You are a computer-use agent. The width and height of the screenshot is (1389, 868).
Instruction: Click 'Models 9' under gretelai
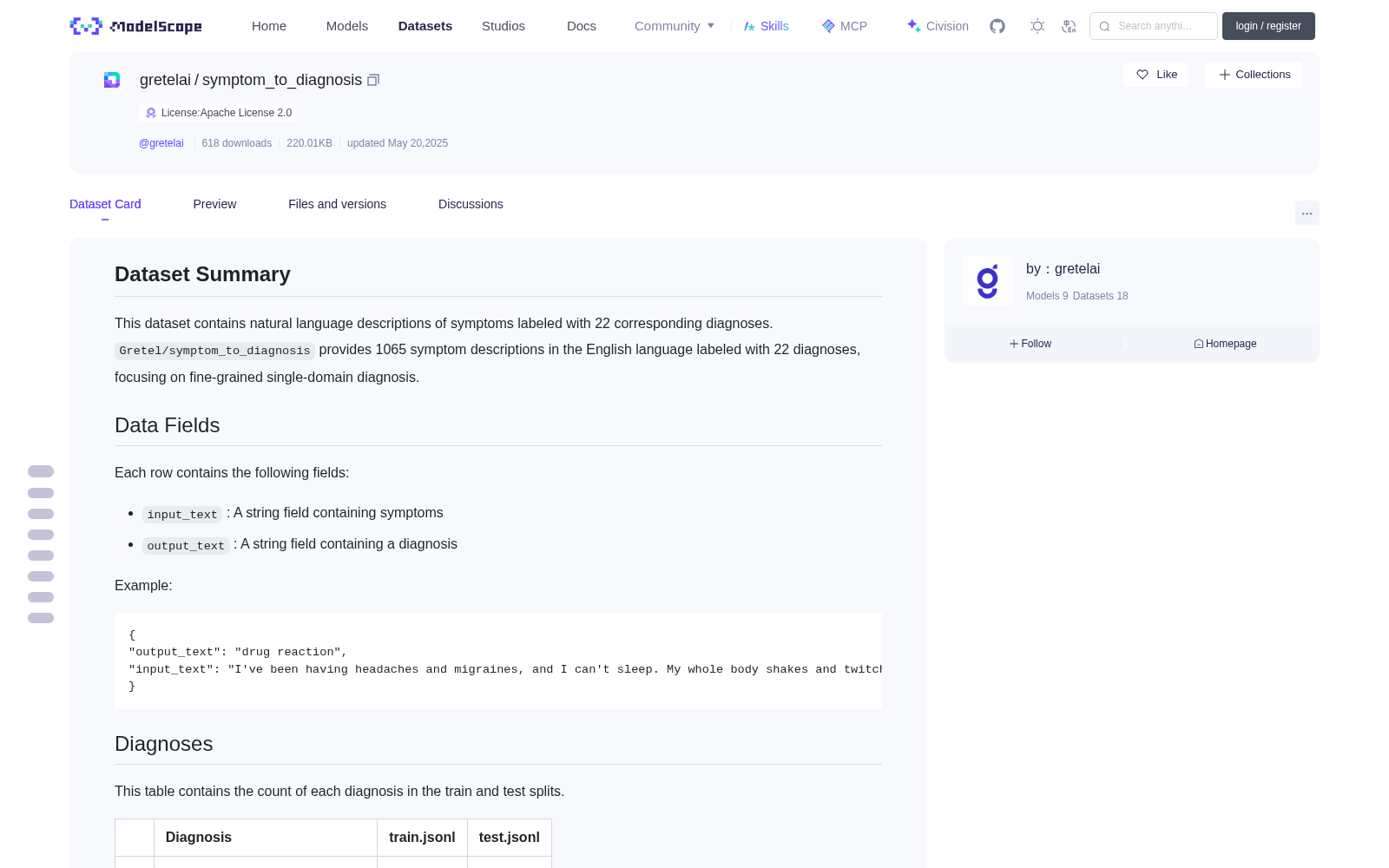pyautogui.click(x=1047, y=296)
